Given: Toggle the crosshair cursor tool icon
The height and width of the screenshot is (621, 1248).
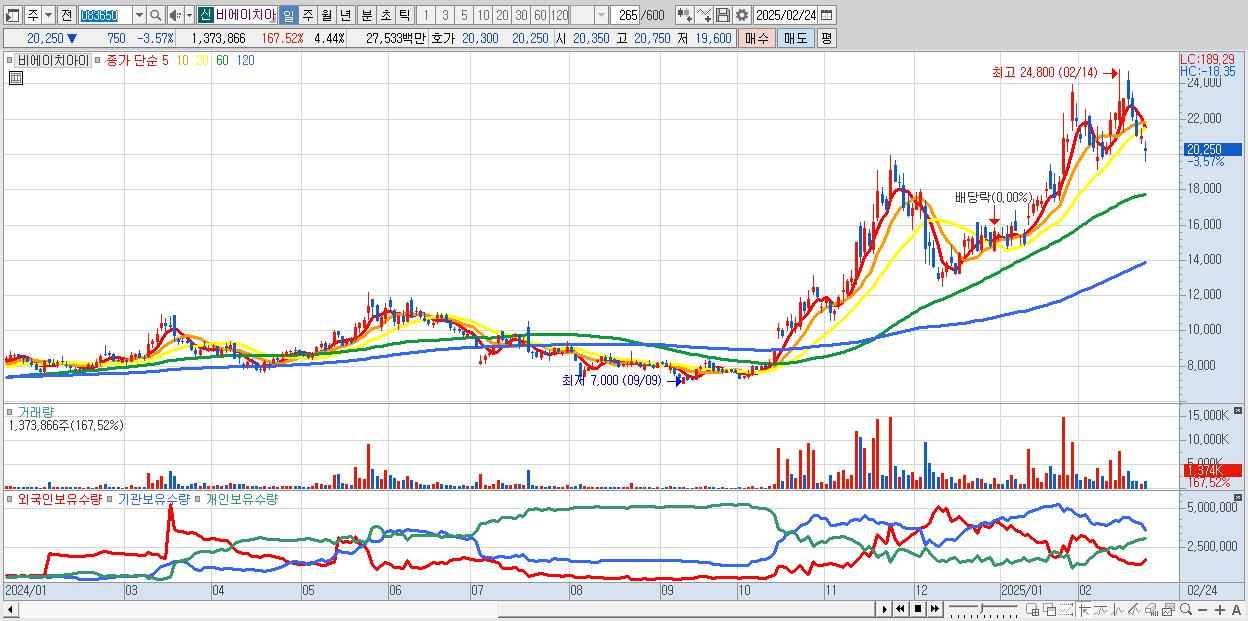Looking at the screenshot, I should tap(1084, 609).
